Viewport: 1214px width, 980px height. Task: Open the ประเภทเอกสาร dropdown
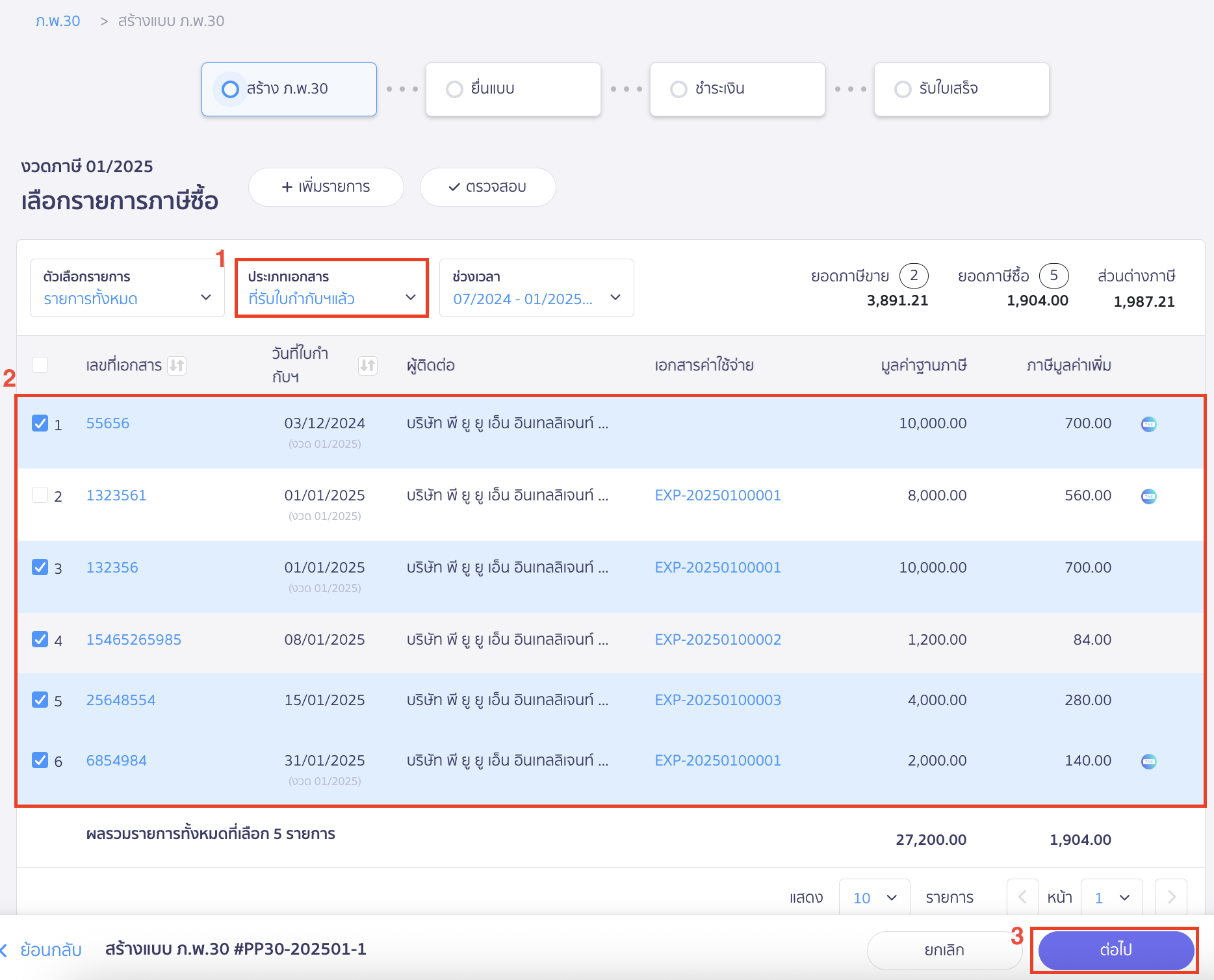[x=331, y=288]
